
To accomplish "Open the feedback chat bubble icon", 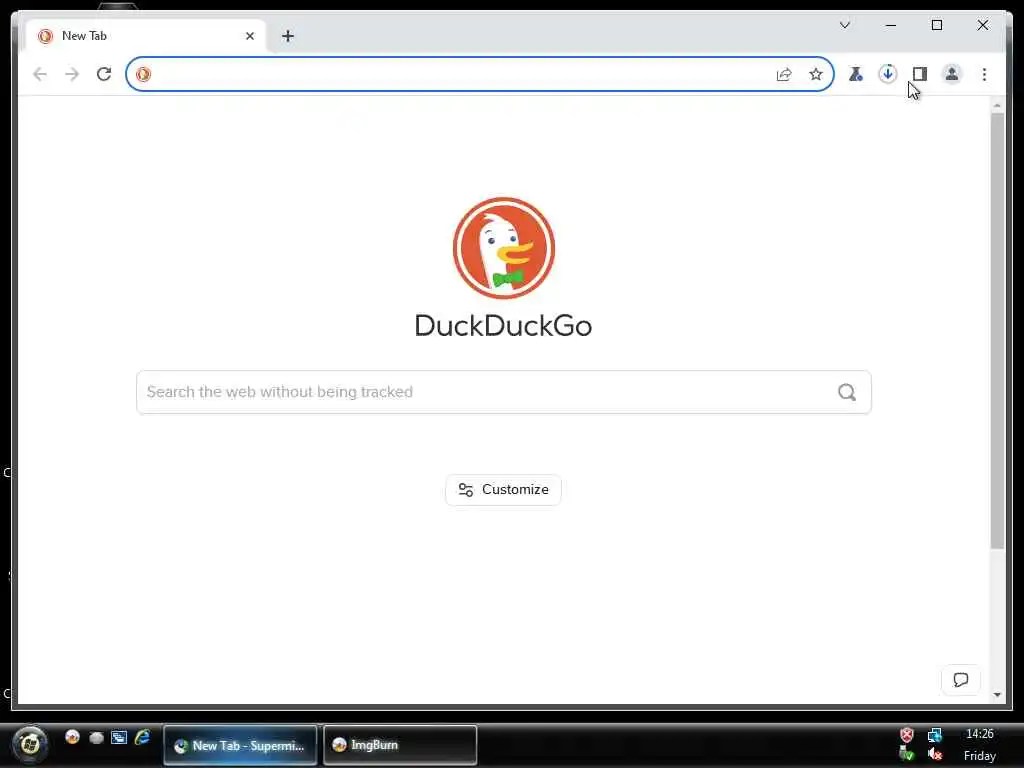I will [961, 680].
